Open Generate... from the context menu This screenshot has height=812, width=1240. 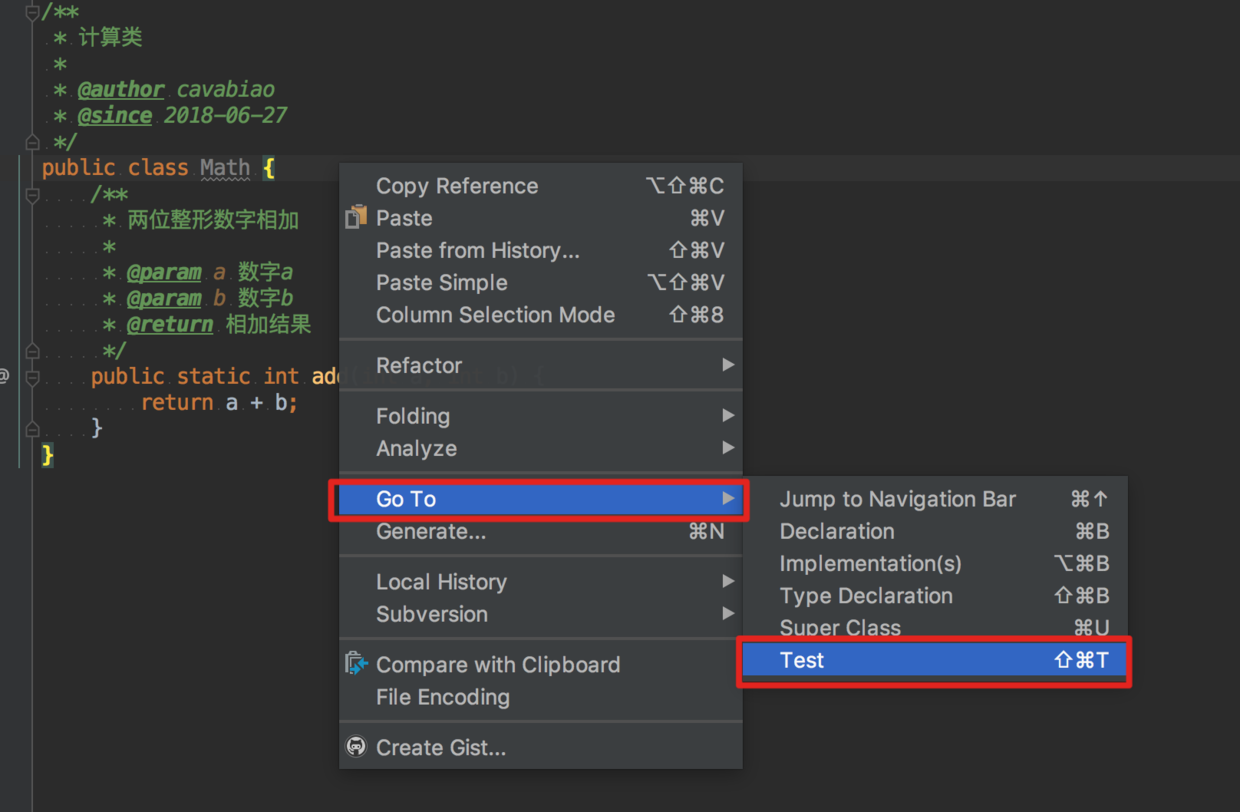click(431, 531)
